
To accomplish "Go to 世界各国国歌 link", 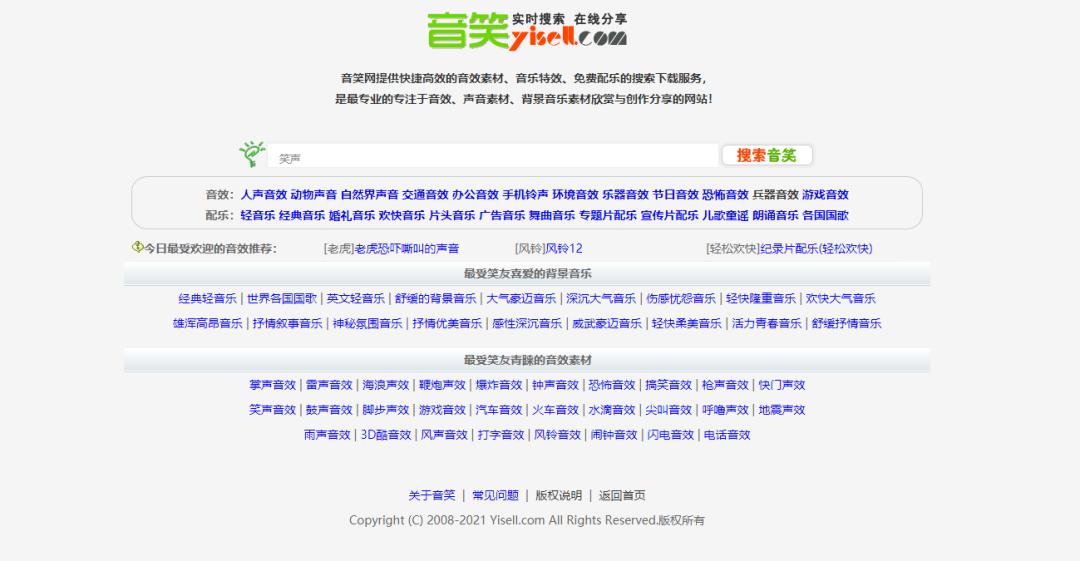I will [x=282, y=298].
